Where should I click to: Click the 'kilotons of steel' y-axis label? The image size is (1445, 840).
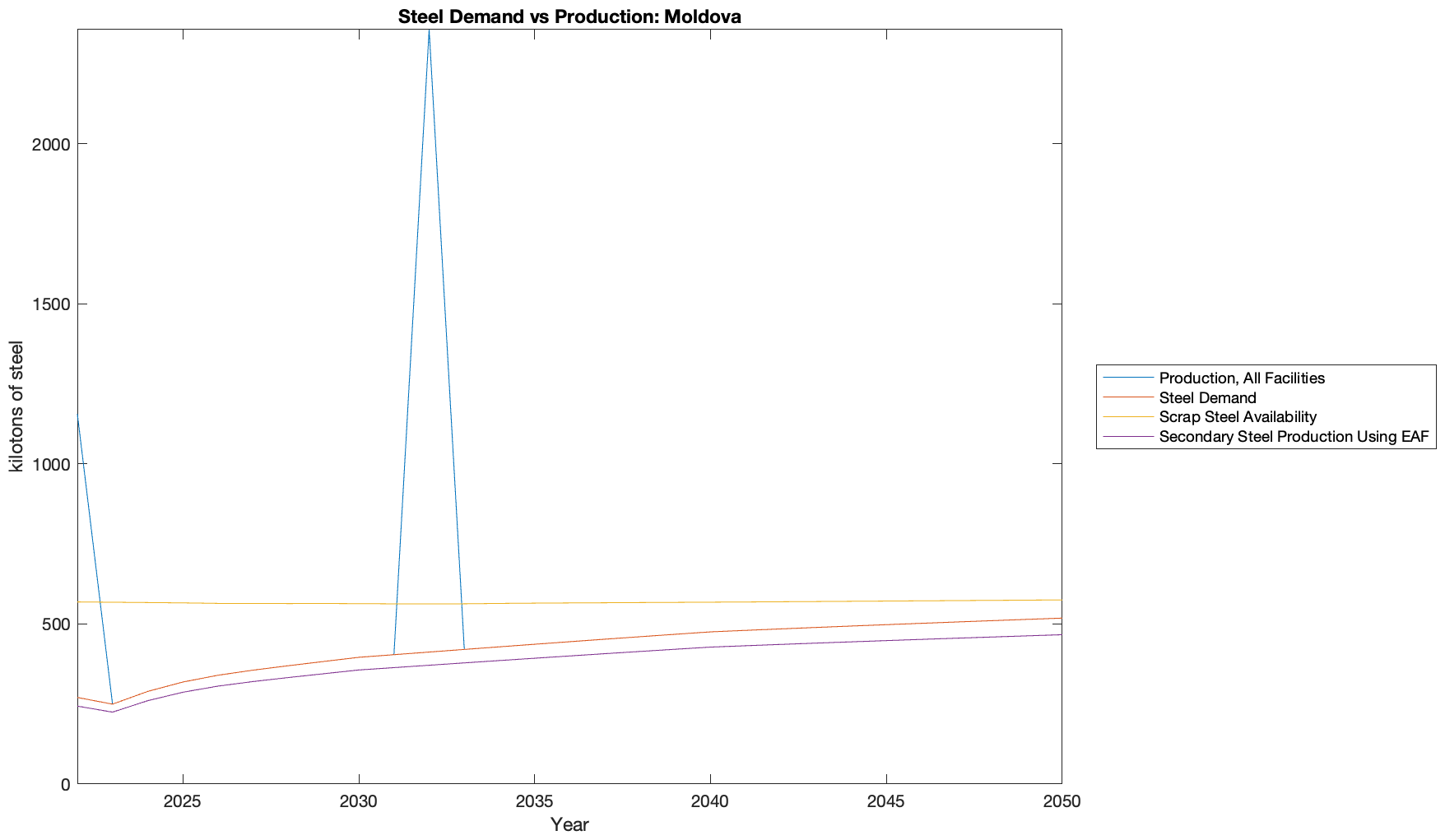click(x=16, y=406)
